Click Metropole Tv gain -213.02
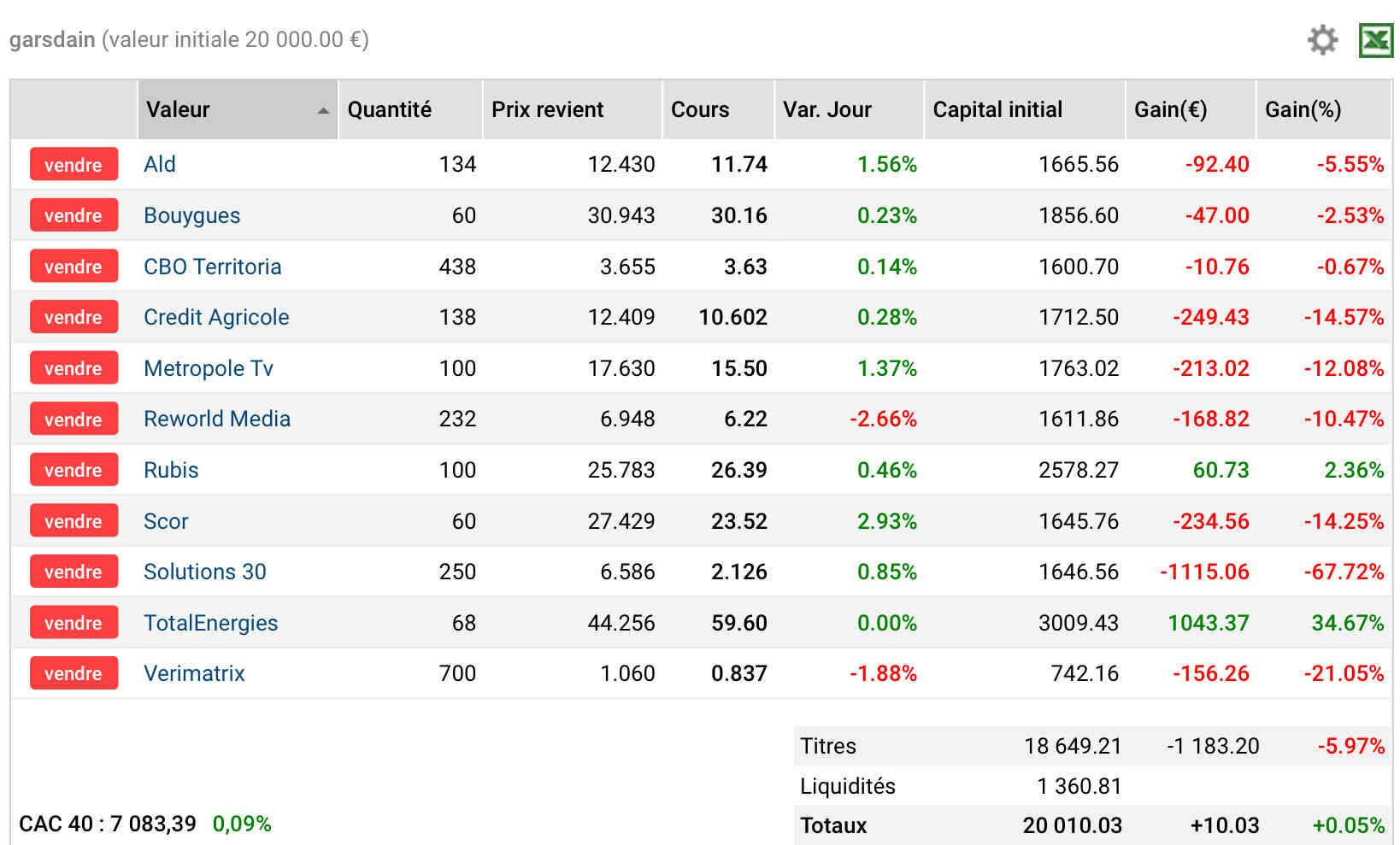1400x845 pixels. coord(1210,368)
